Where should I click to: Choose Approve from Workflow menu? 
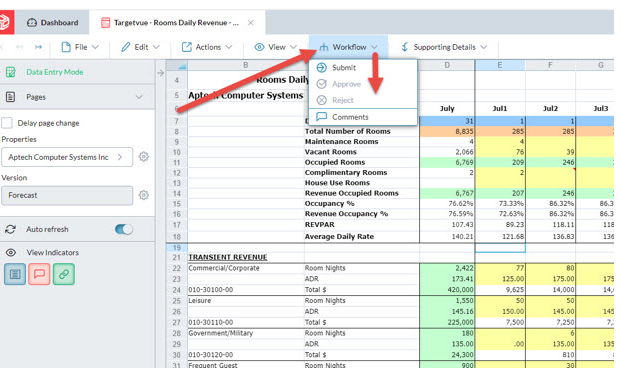(363, 84)
